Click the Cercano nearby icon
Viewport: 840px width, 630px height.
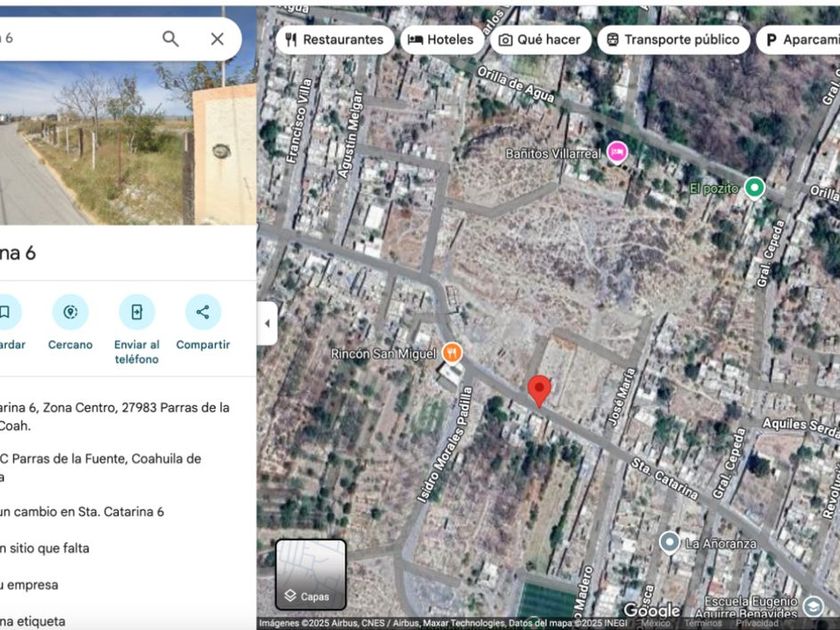[70, 312]
